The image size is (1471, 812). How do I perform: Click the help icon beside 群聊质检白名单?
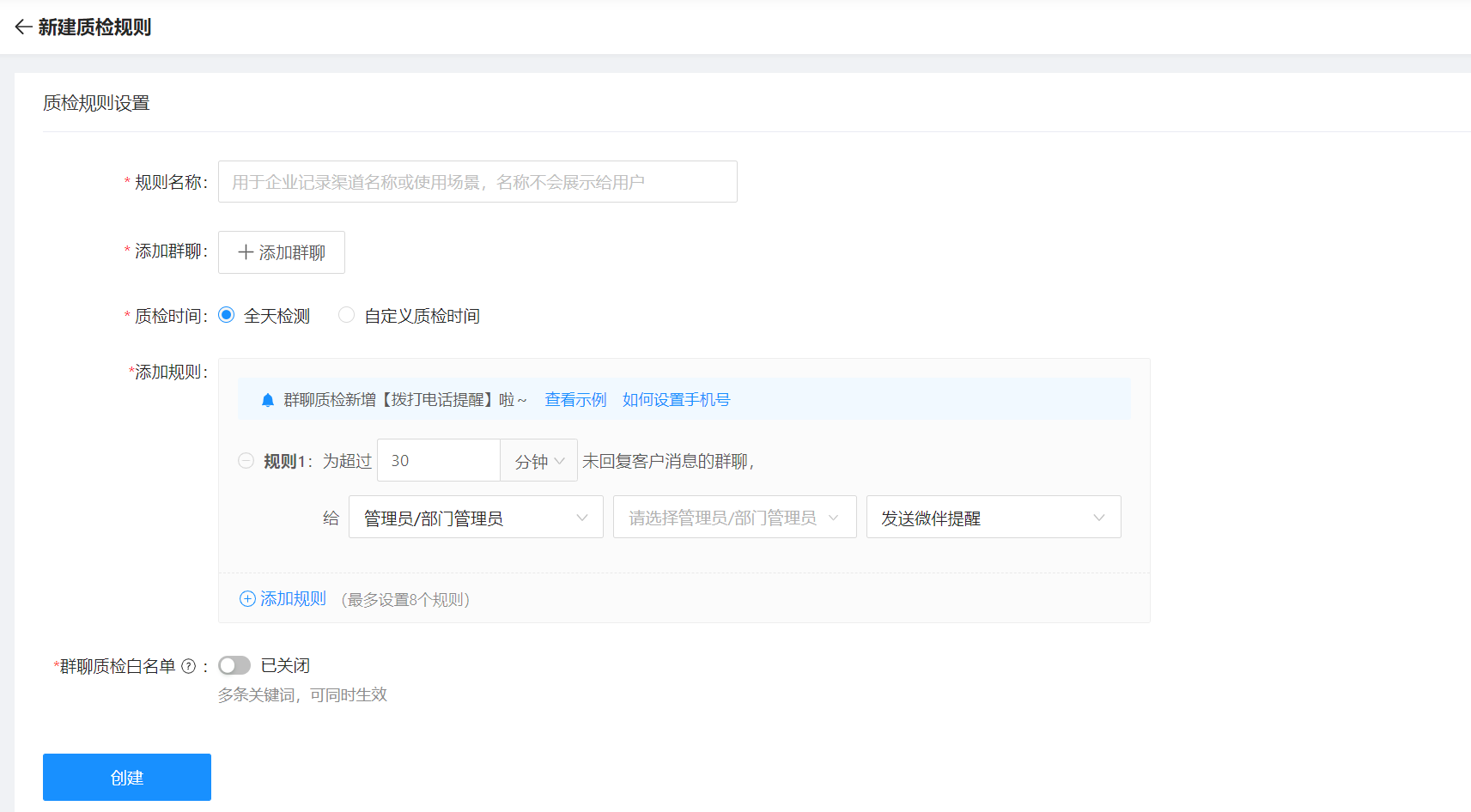189,666
